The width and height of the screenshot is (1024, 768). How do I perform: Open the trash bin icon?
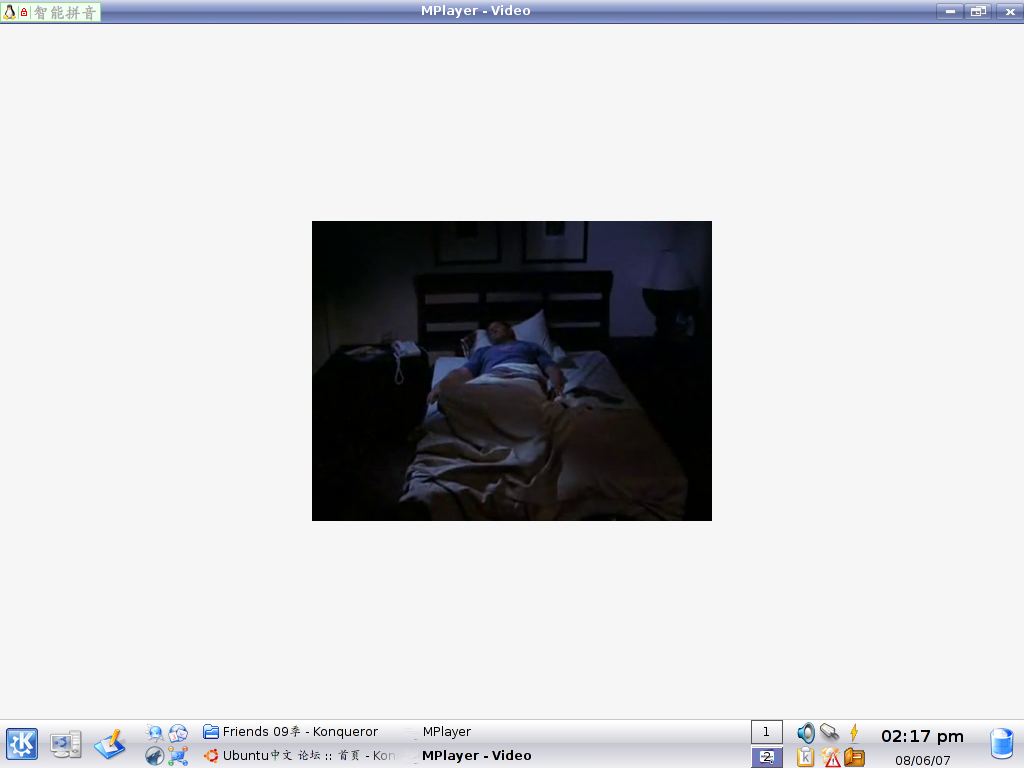(x=1002, y=744)
